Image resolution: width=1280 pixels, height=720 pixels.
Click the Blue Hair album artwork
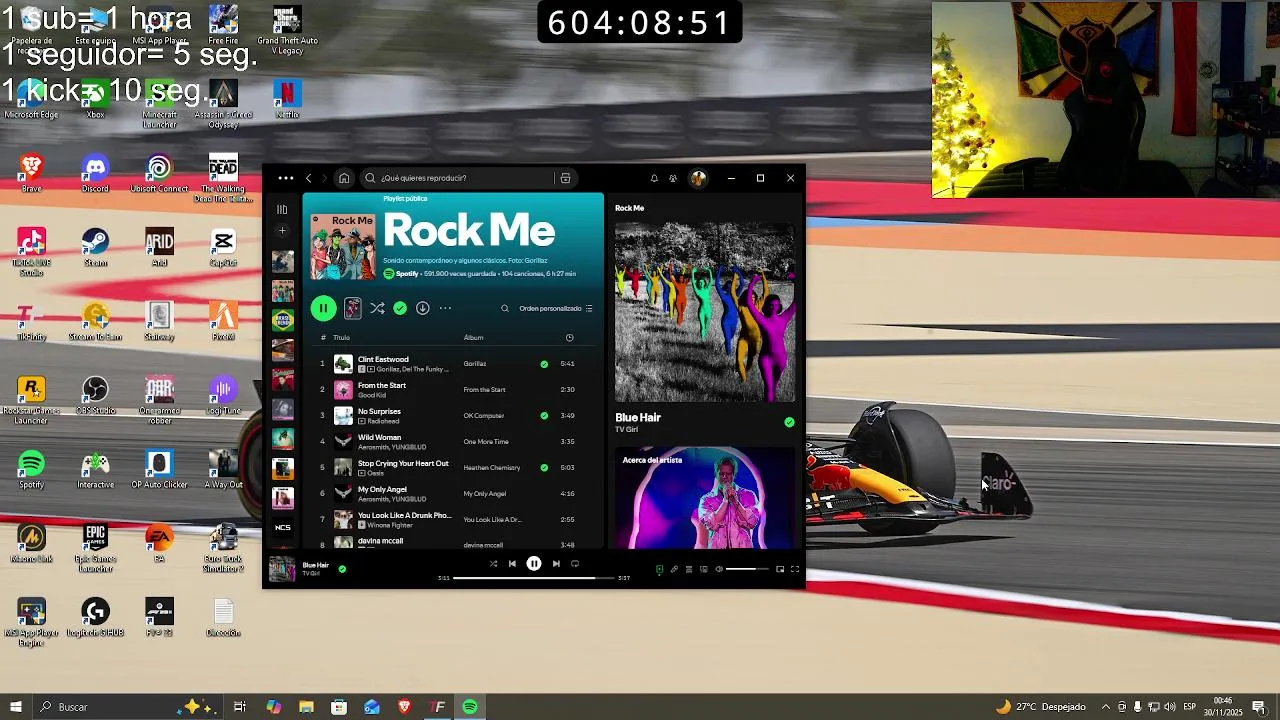[705, 311]
